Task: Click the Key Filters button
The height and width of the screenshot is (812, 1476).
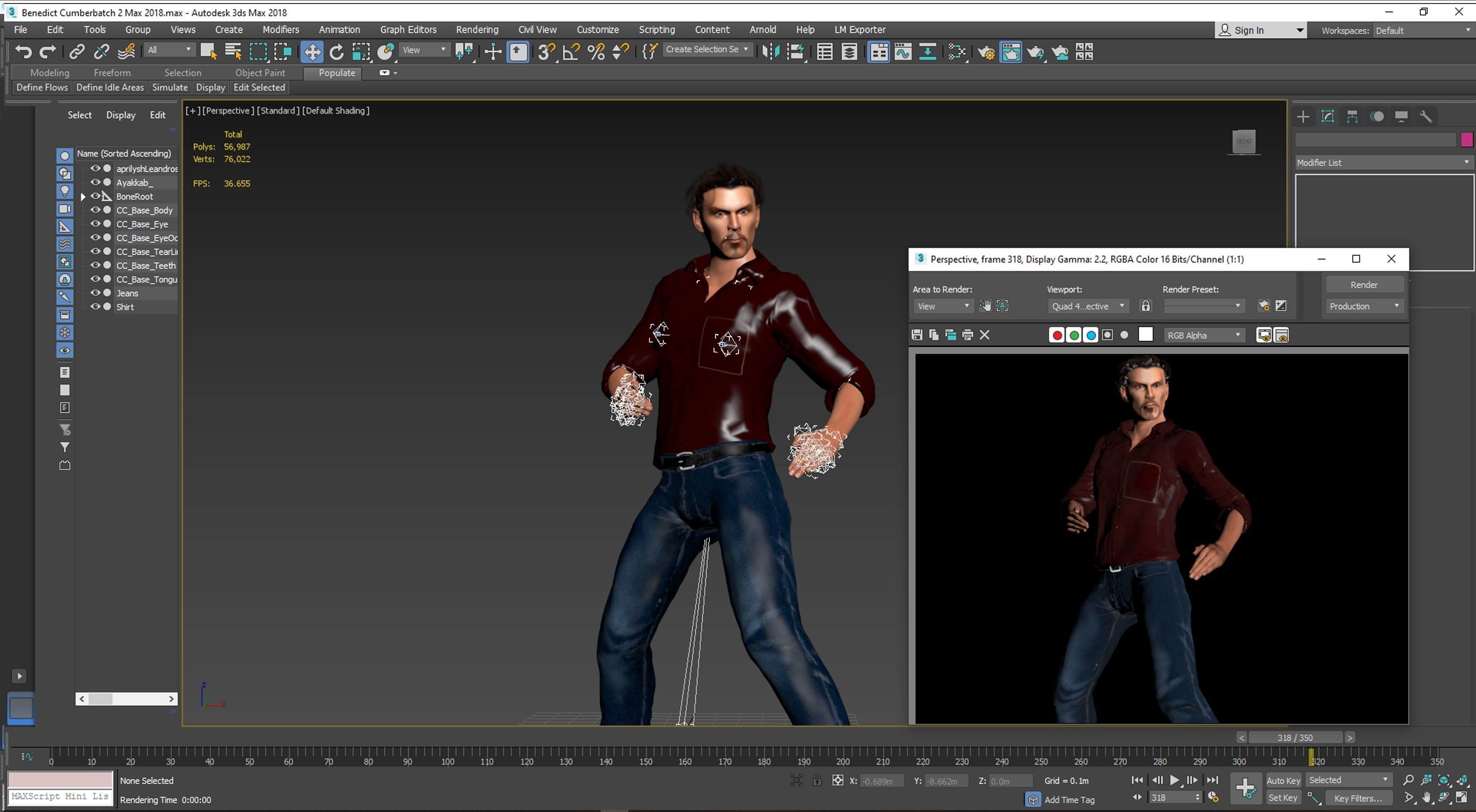Action: (x=1358, y=798)
